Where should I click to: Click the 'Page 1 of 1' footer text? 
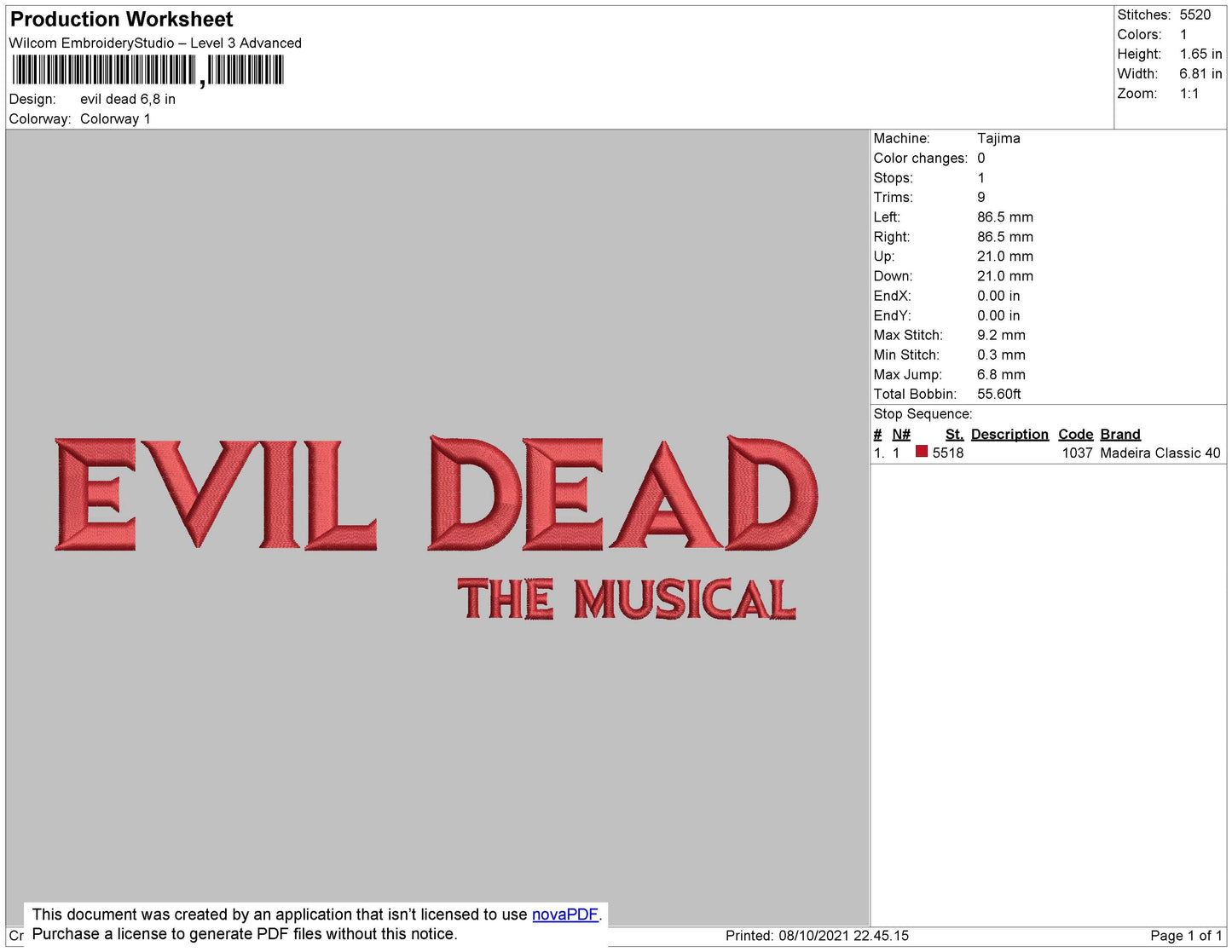click(1186, 936)
